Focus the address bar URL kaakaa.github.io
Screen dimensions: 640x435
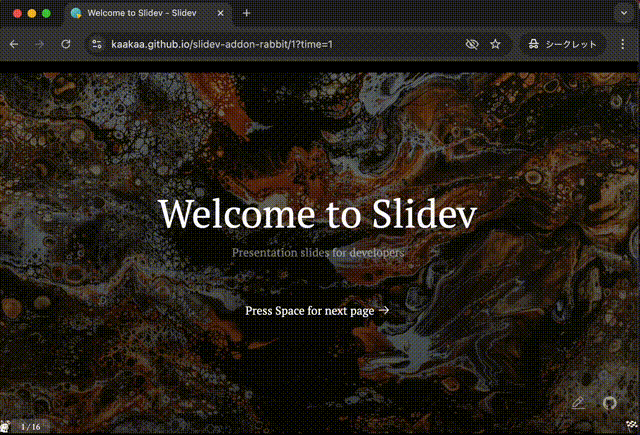222,44
